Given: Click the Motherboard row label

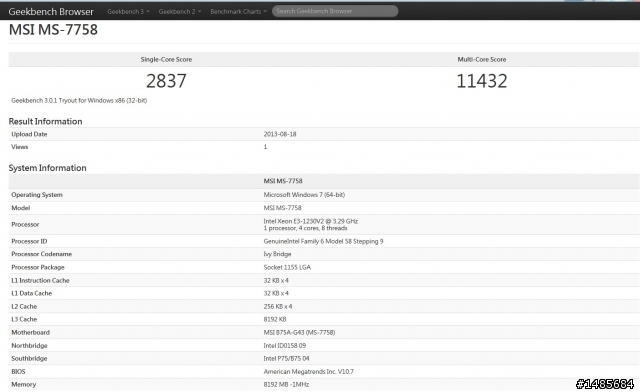Looking at the screenshot, I should click(x=31, y=332).
